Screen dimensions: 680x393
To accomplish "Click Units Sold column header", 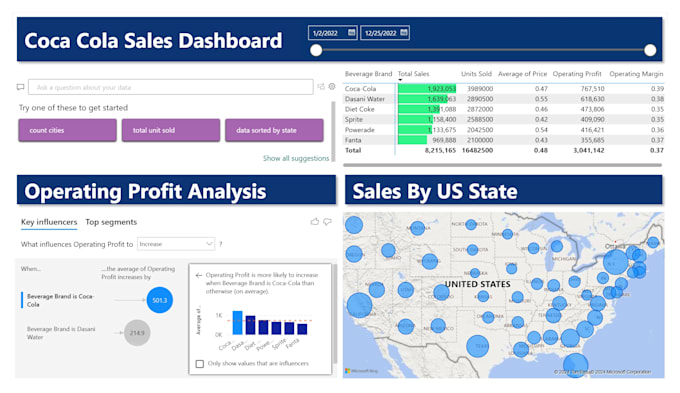I will click(476, 74).
